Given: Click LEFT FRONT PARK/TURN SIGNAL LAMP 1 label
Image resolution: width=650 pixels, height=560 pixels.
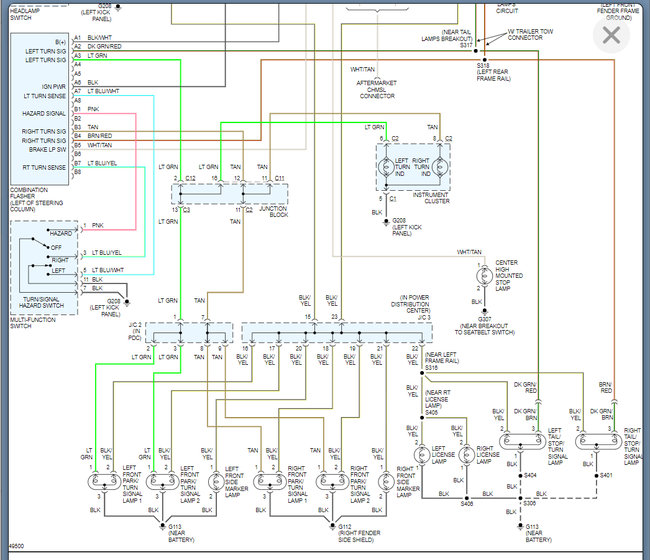Looking at the screenshot, I should click(132, 484).
